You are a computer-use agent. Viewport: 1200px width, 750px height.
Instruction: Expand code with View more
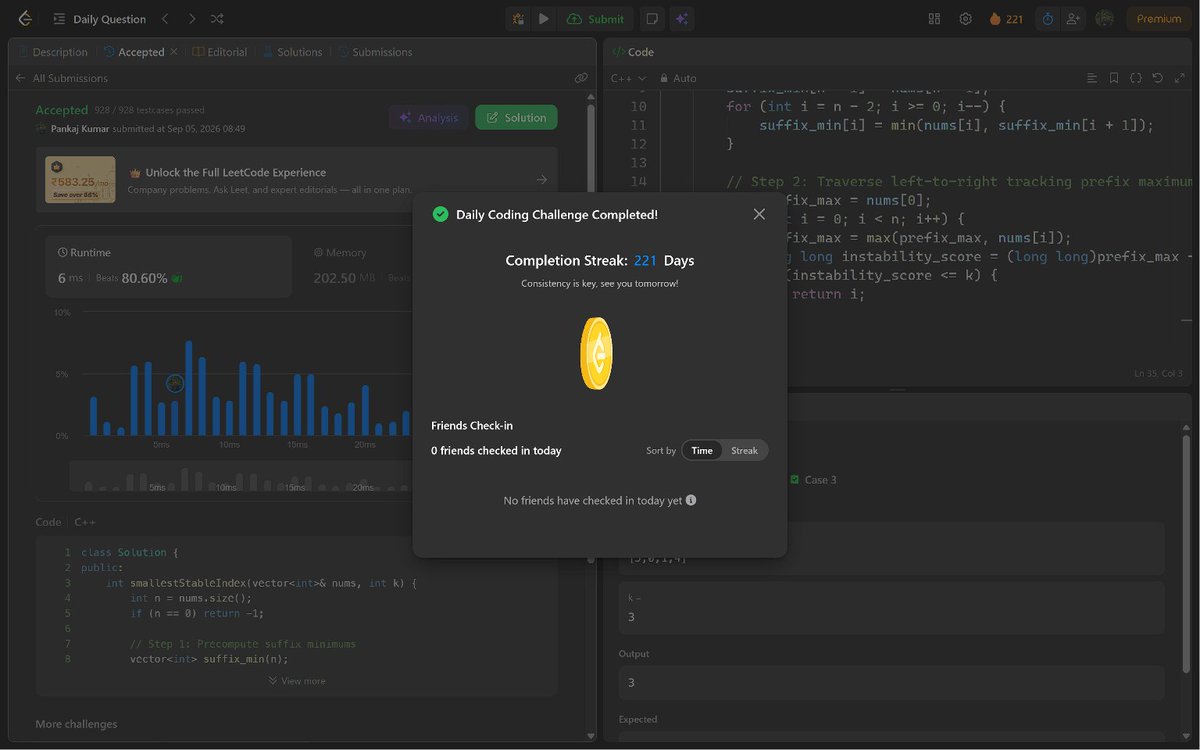pyautogui.click(x=297, y=681)
